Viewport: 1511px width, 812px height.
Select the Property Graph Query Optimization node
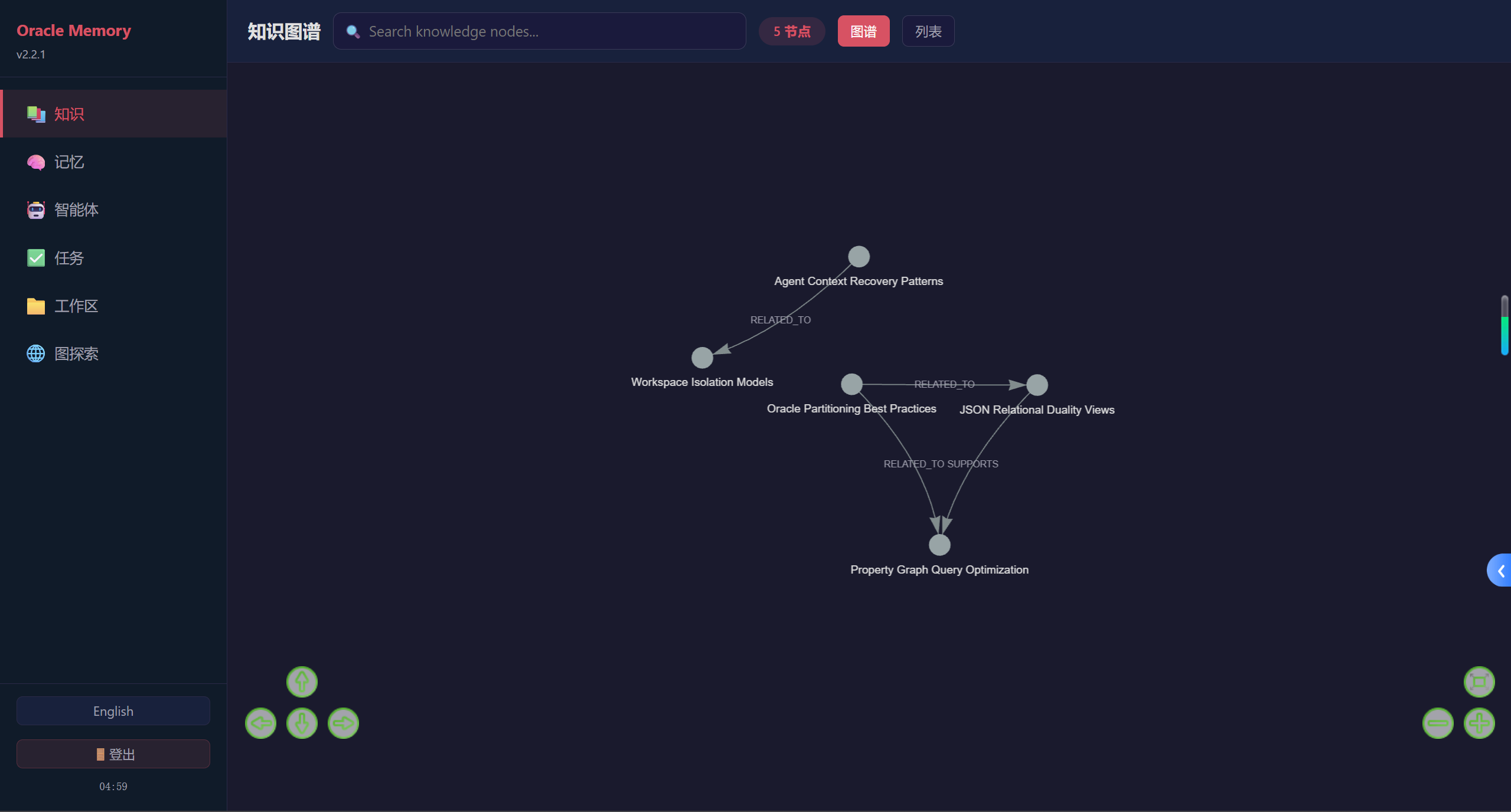[x=939, y=545]
